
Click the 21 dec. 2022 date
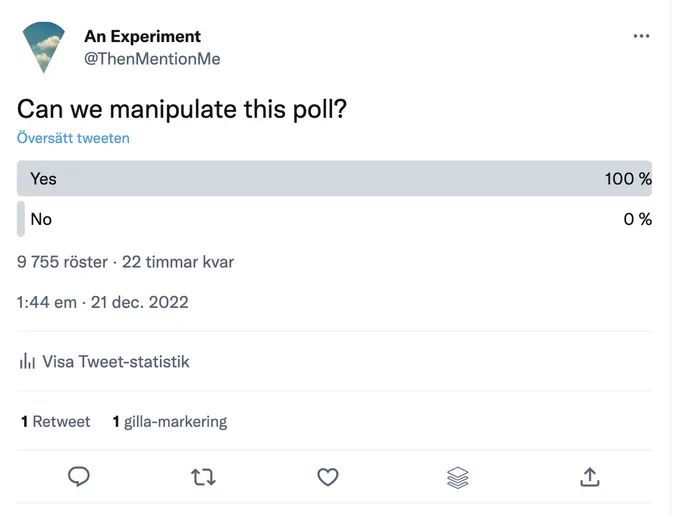(140, 302)
